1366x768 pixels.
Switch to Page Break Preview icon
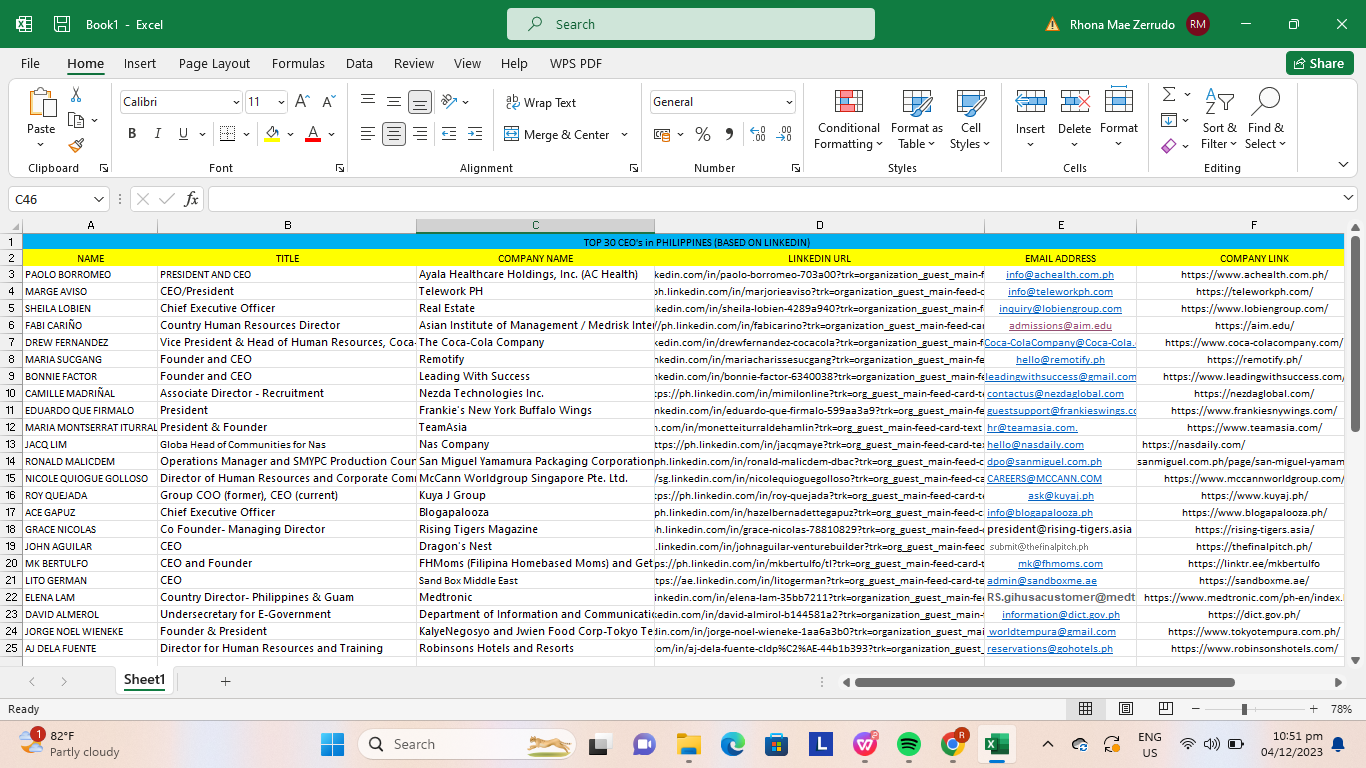(x=1166, y=709)
